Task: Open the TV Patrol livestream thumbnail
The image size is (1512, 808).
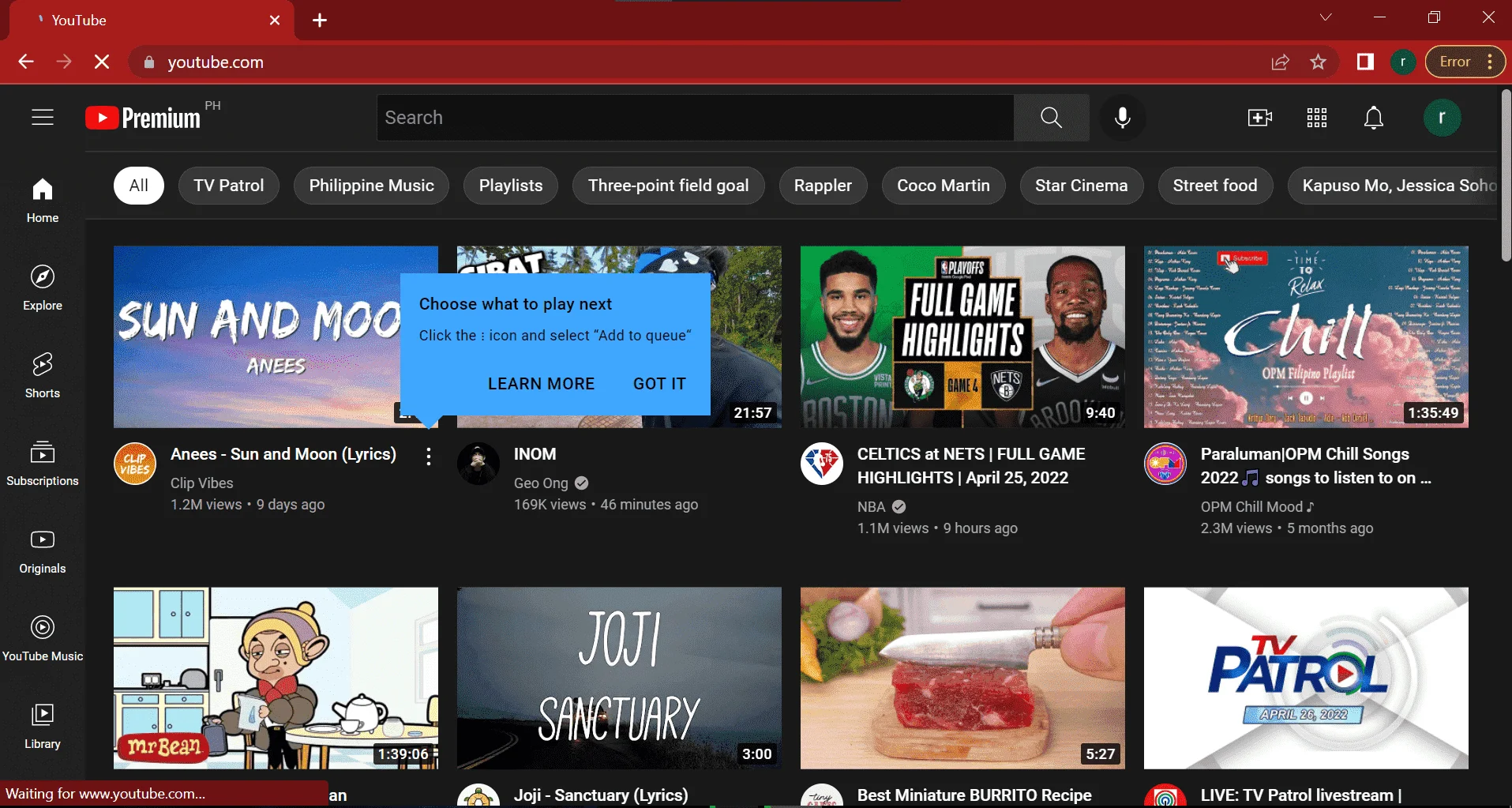Action: pyautogui.click(x=1306, y=678)
